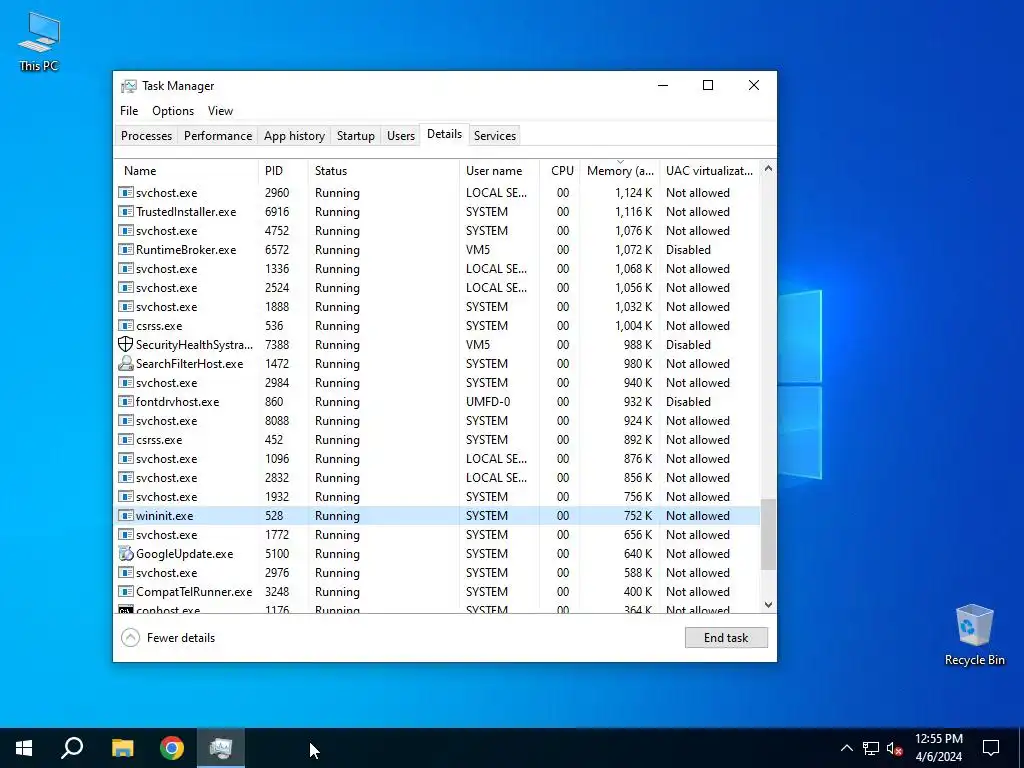Click the Task Manager title bar icon
This screenshot has width=1024, height=768.
[129, 86]
